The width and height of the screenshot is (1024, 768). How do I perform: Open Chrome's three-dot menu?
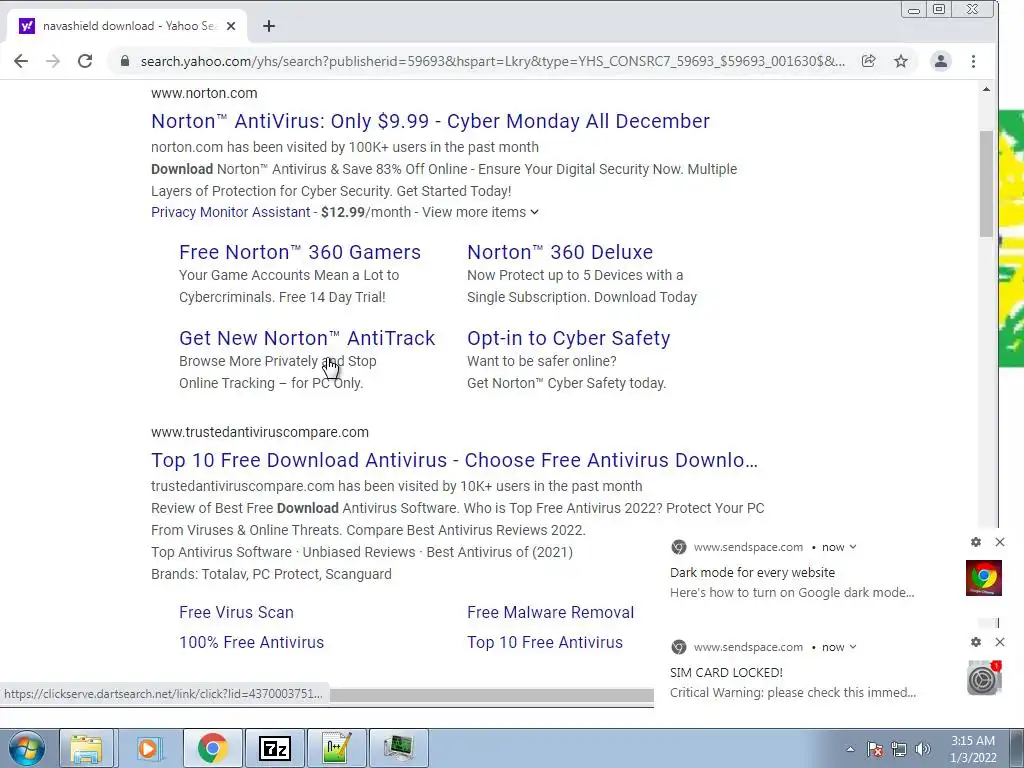973,61
